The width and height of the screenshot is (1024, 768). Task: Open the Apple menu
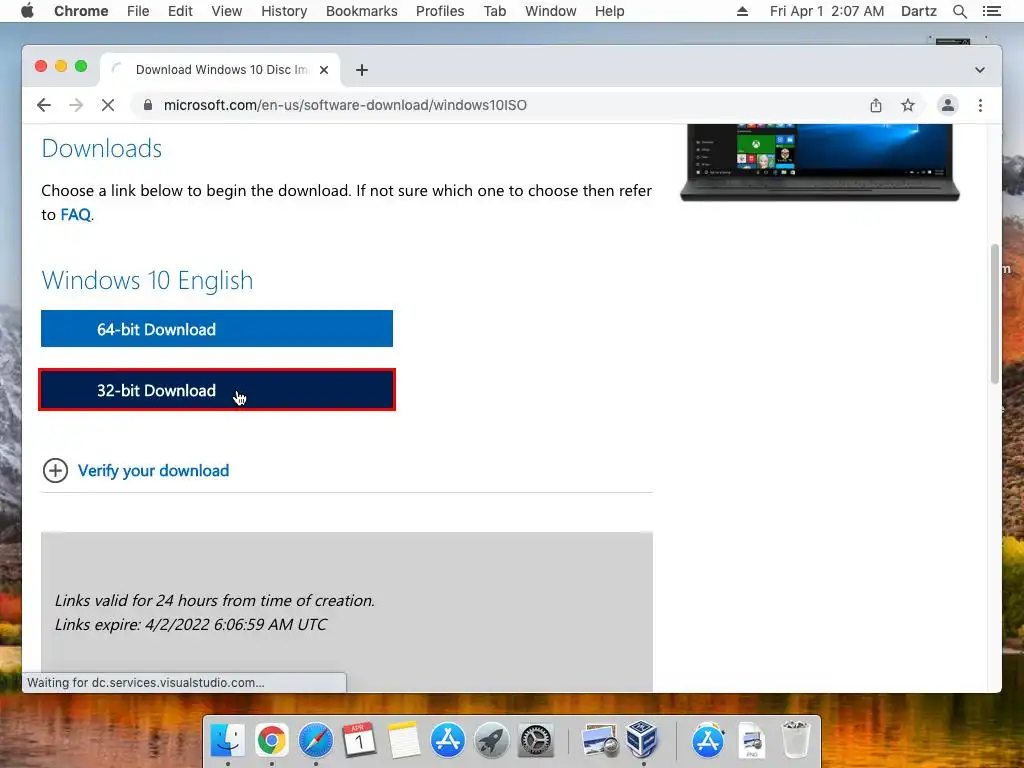click(27, 11)
